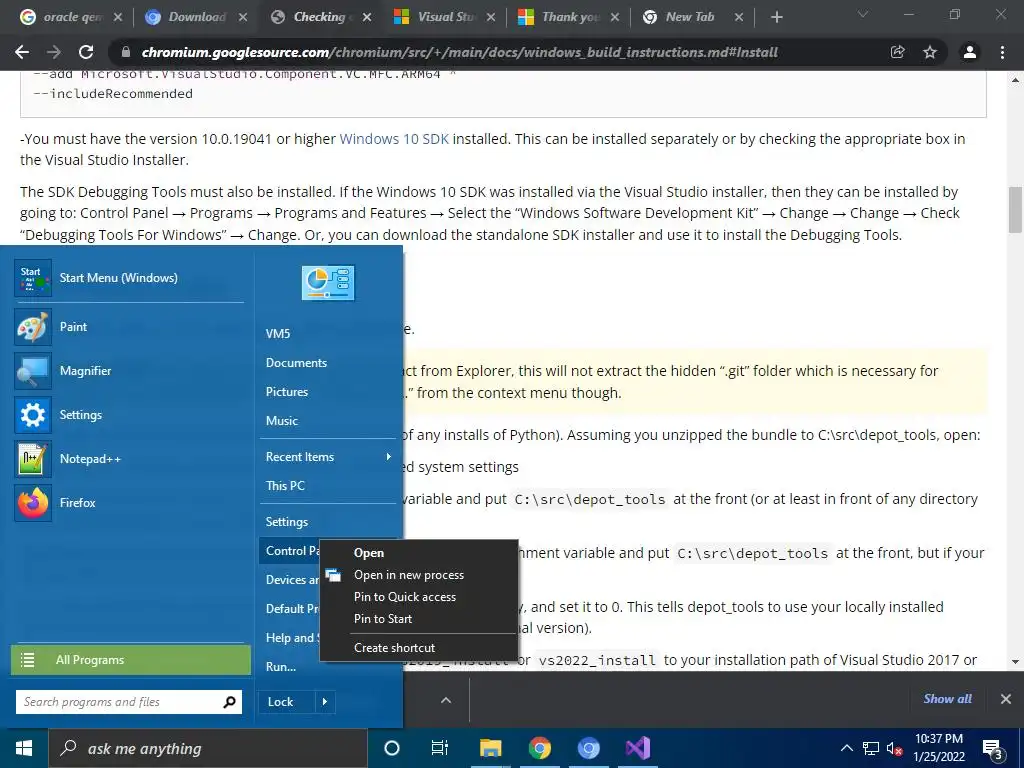Open Task View on taskbar
The height and width of the screenshot is (768, 1024).
[440, 748]
